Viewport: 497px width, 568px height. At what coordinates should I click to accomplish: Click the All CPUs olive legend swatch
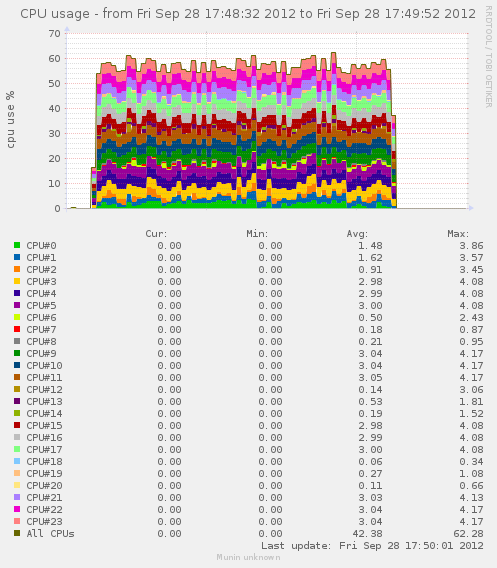[17, 533]
